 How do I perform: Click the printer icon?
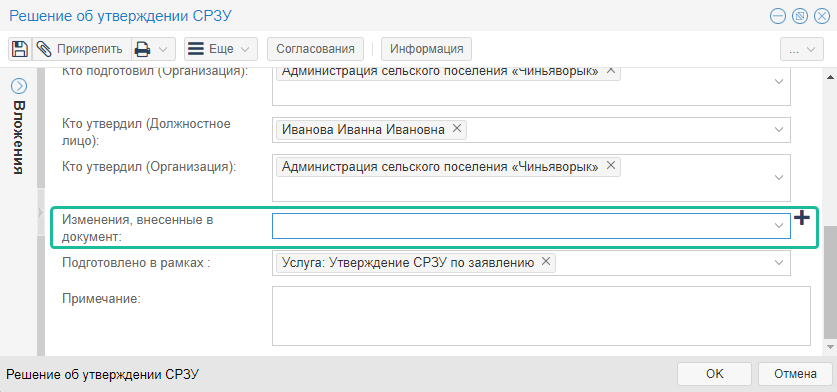pyautogui.click(x=143, y=49)
